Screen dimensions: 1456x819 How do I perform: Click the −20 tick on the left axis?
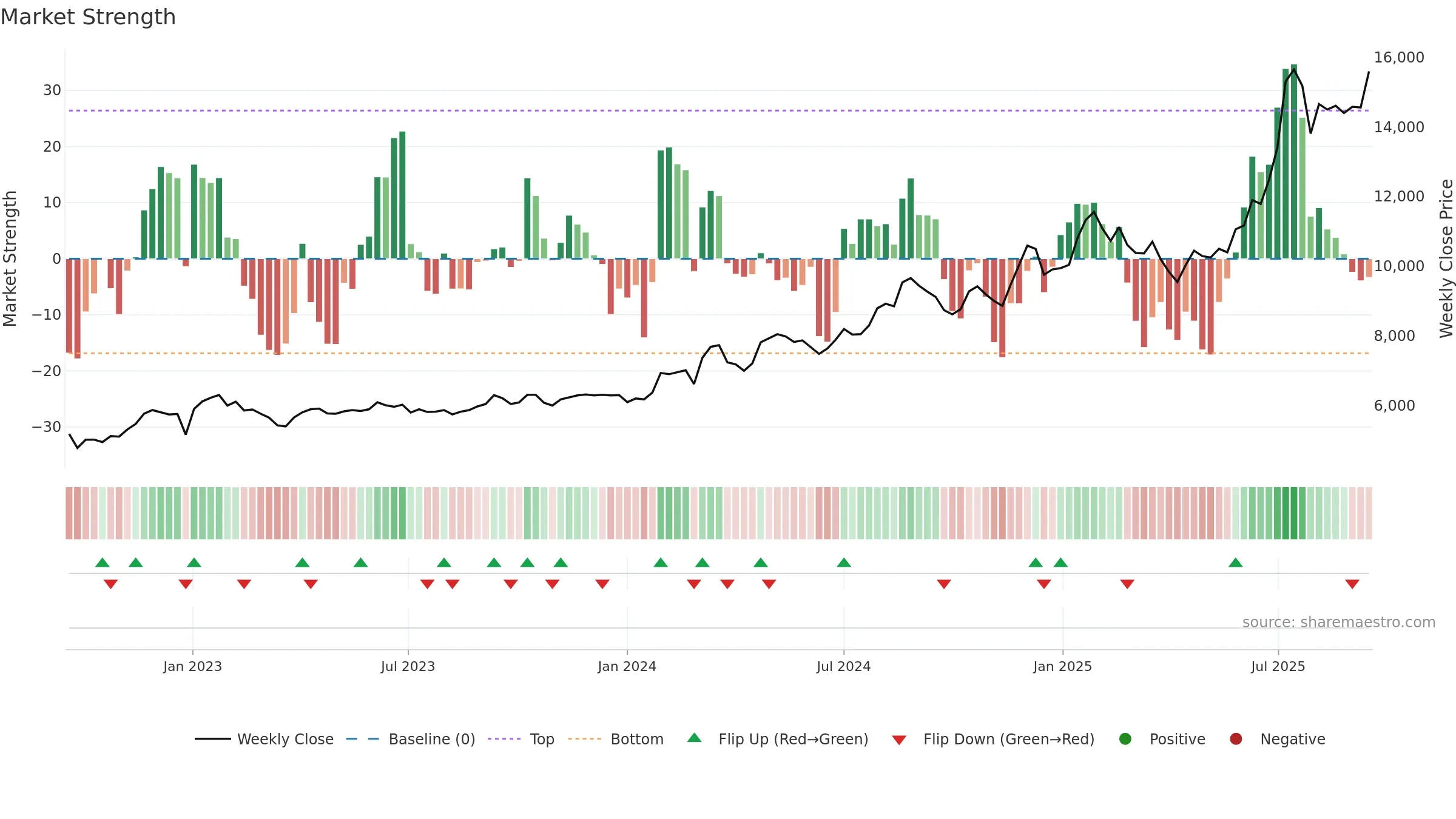point(47,371)
